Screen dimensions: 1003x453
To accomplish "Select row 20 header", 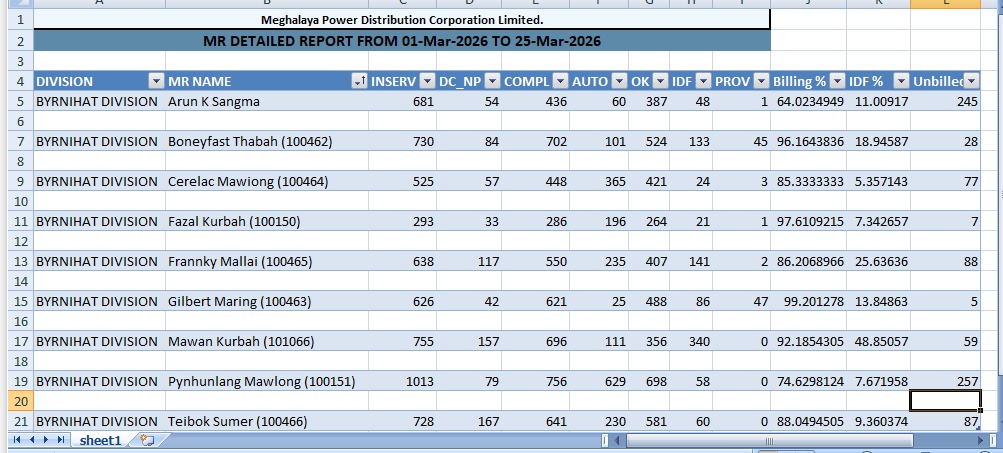I will [16, 400].
